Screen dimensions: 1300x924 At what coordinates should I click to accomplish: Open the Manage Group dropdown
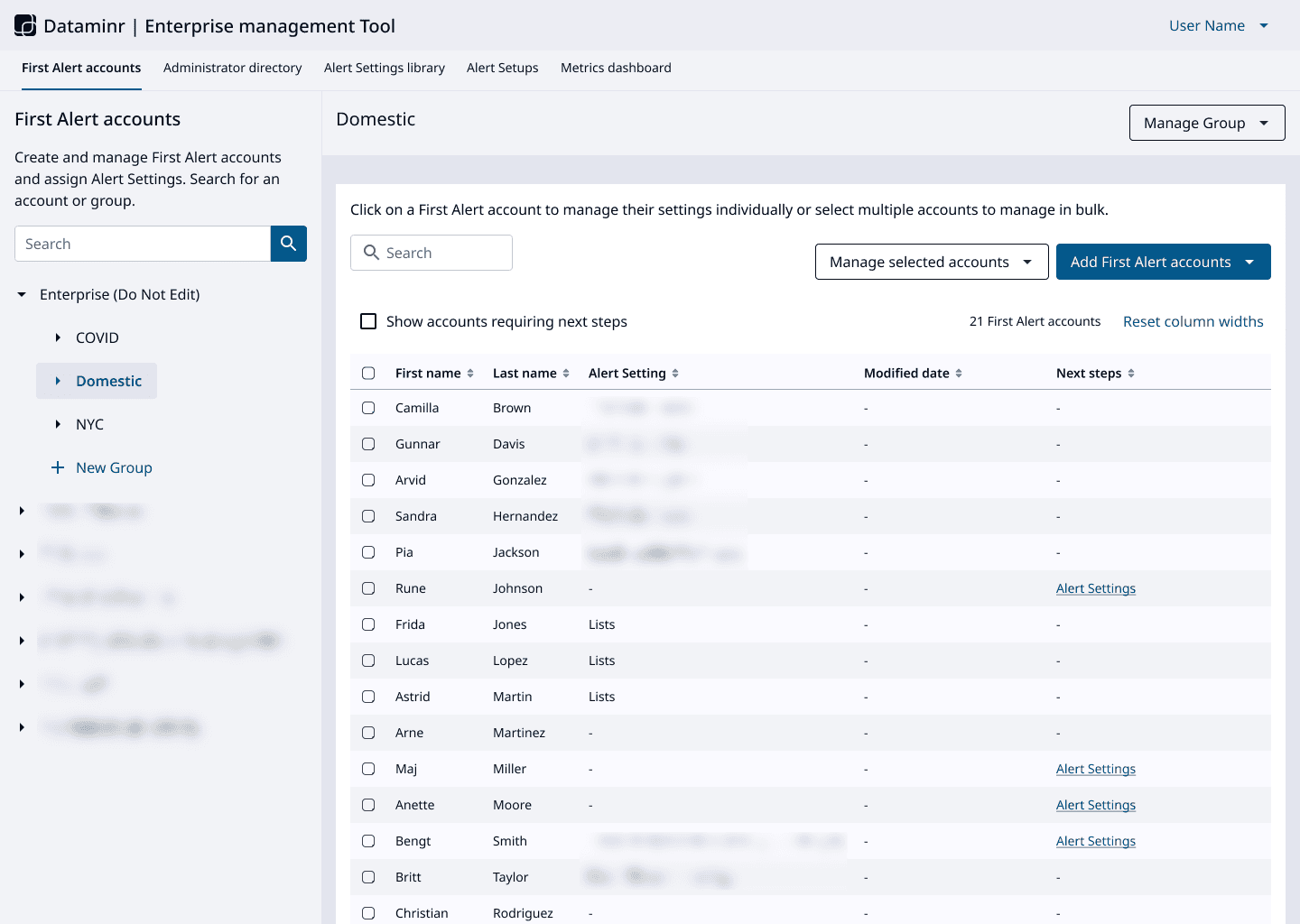coord(1207,123)
